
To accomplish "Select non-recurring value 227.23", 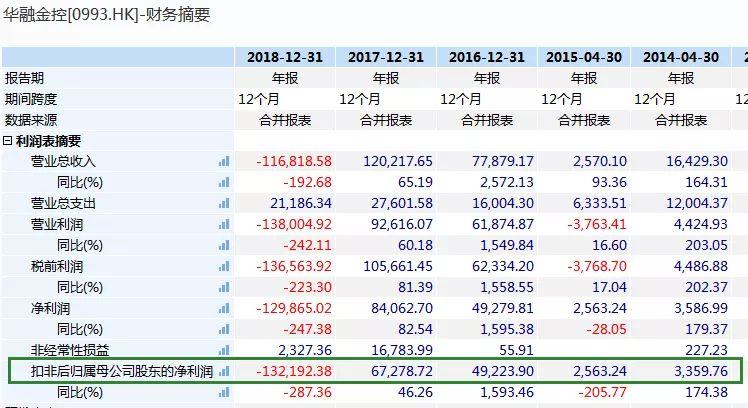I will 706,350.
